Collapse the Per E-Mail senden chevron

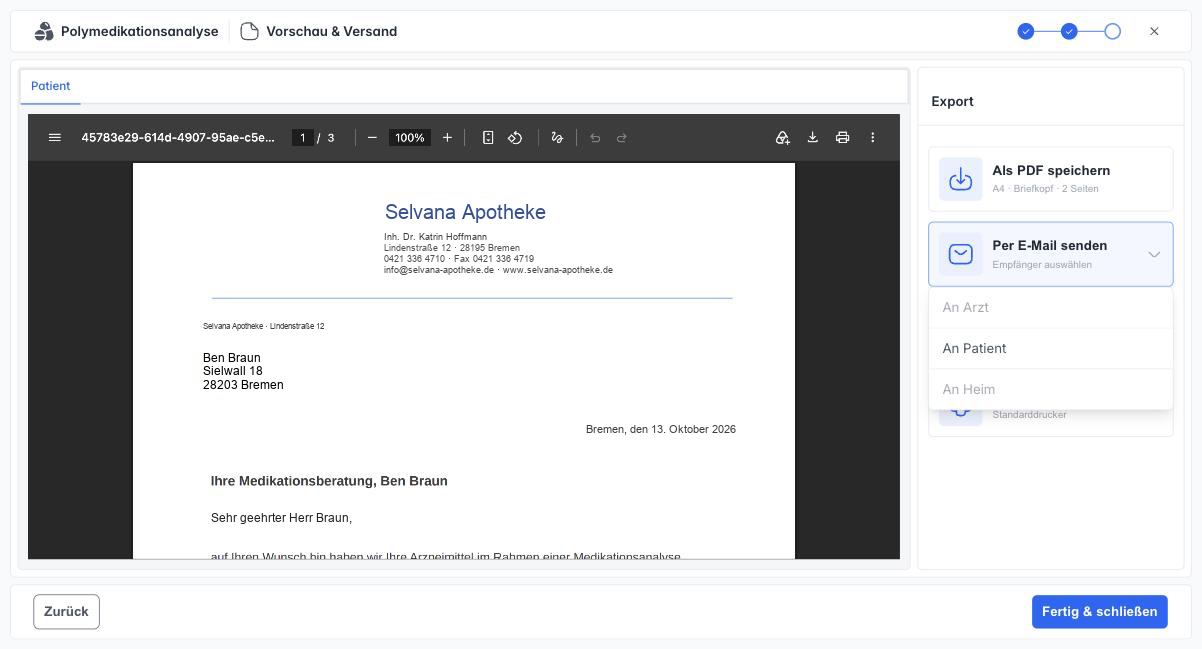click(x=1154, y=254)
